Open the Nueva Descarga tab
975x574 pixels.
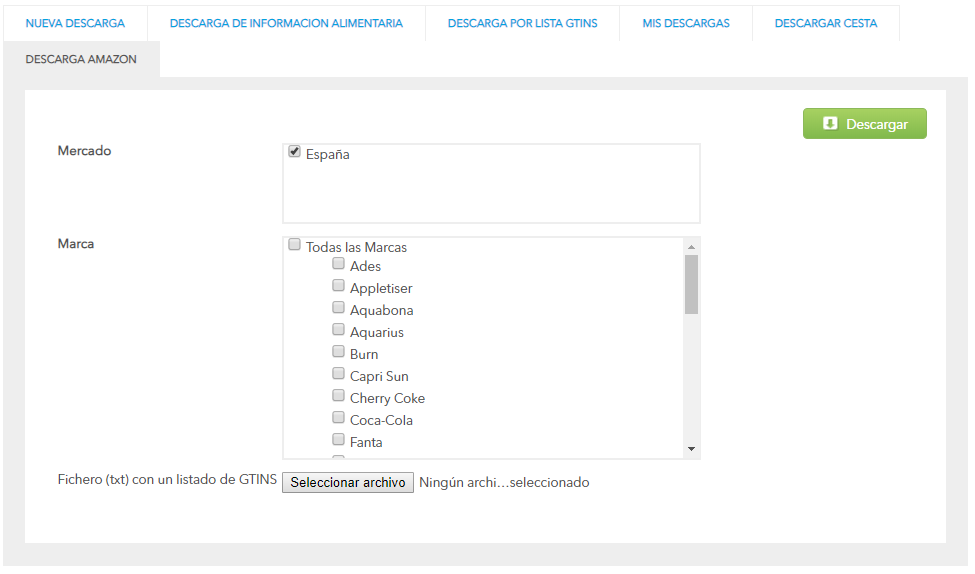75,23
